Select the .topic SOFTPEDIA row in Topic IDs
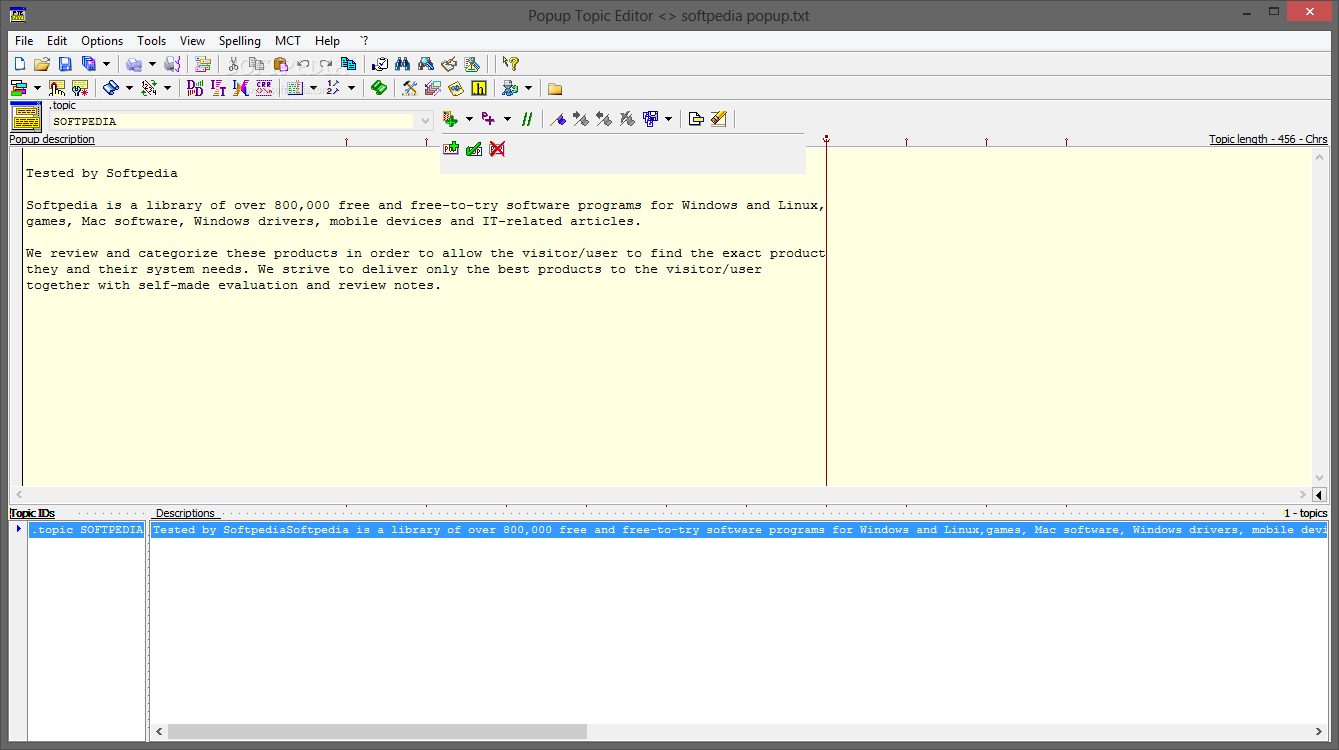 [x=87, y=530]
